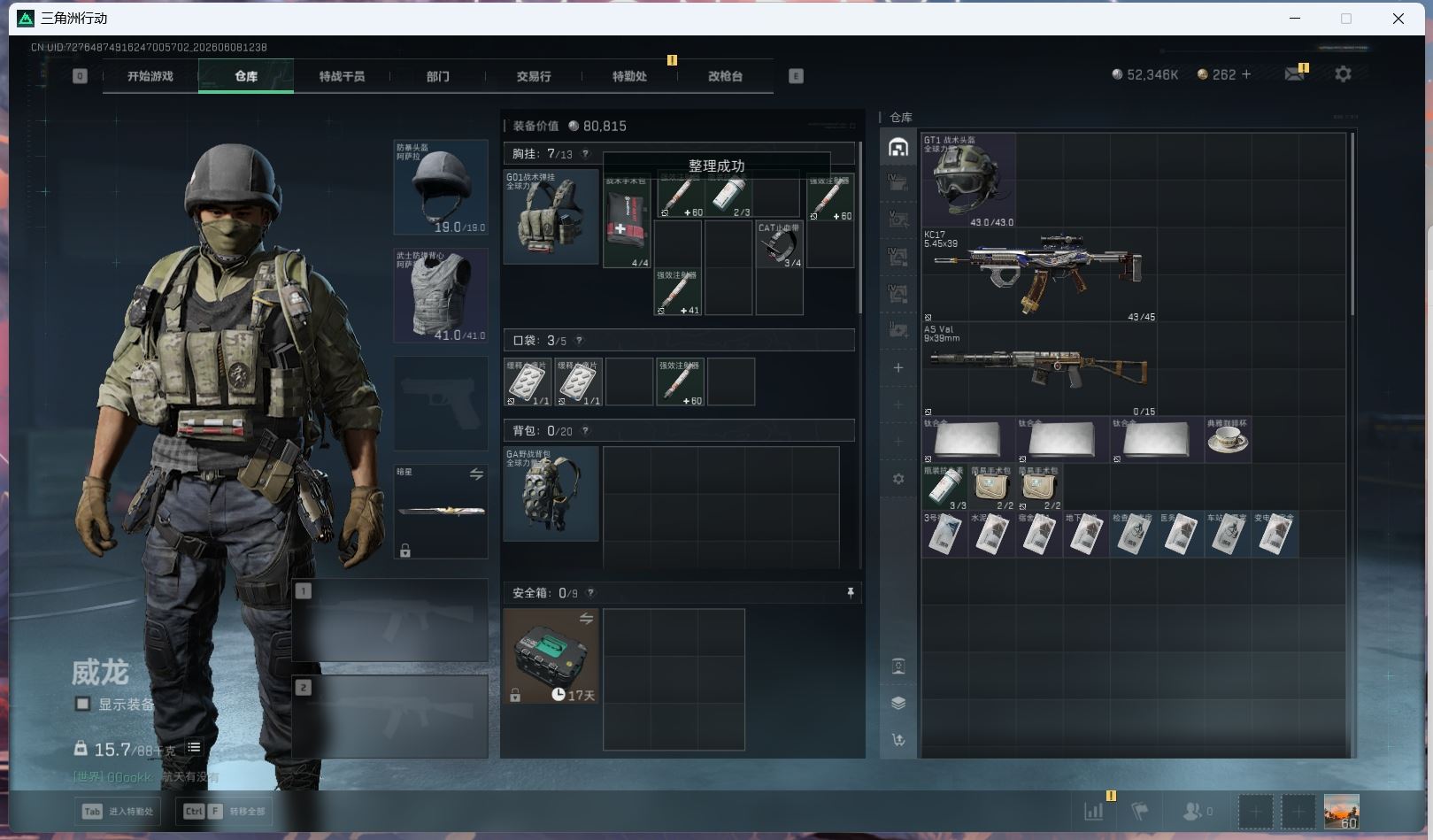This screenshot has height=840, width=1433.
Task: Swap the 暗星 knife with the swap icon
Action: [476, 474]
